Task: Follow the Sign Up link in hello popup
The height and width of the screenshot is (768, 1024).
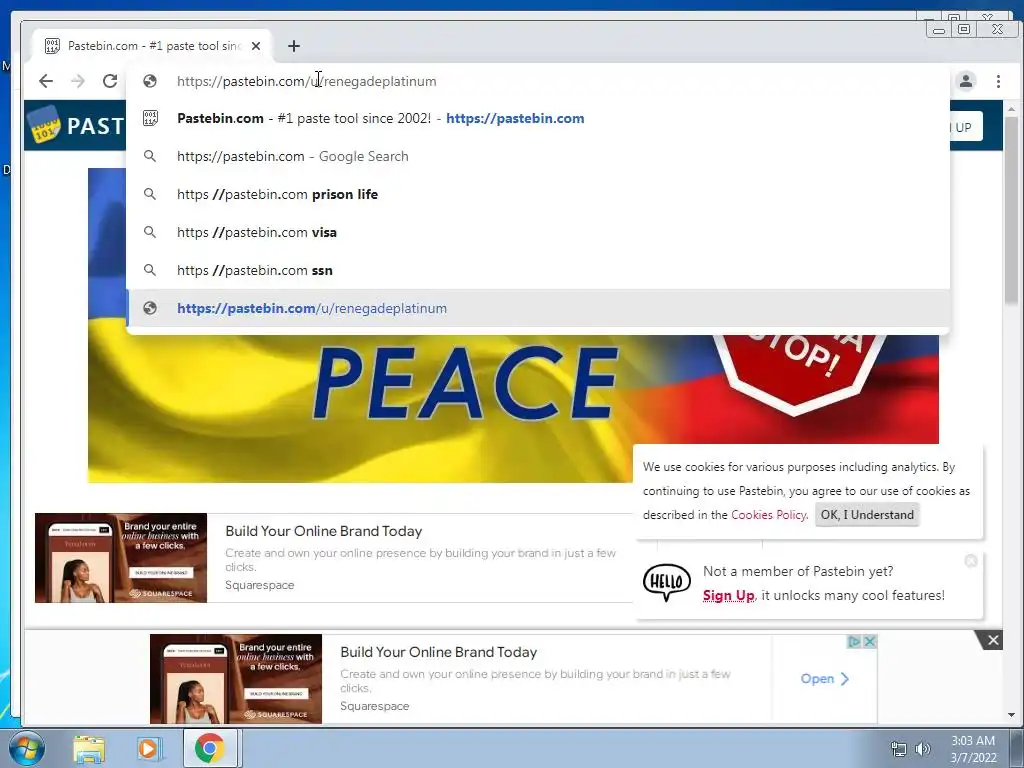Action: coord(728,596)
